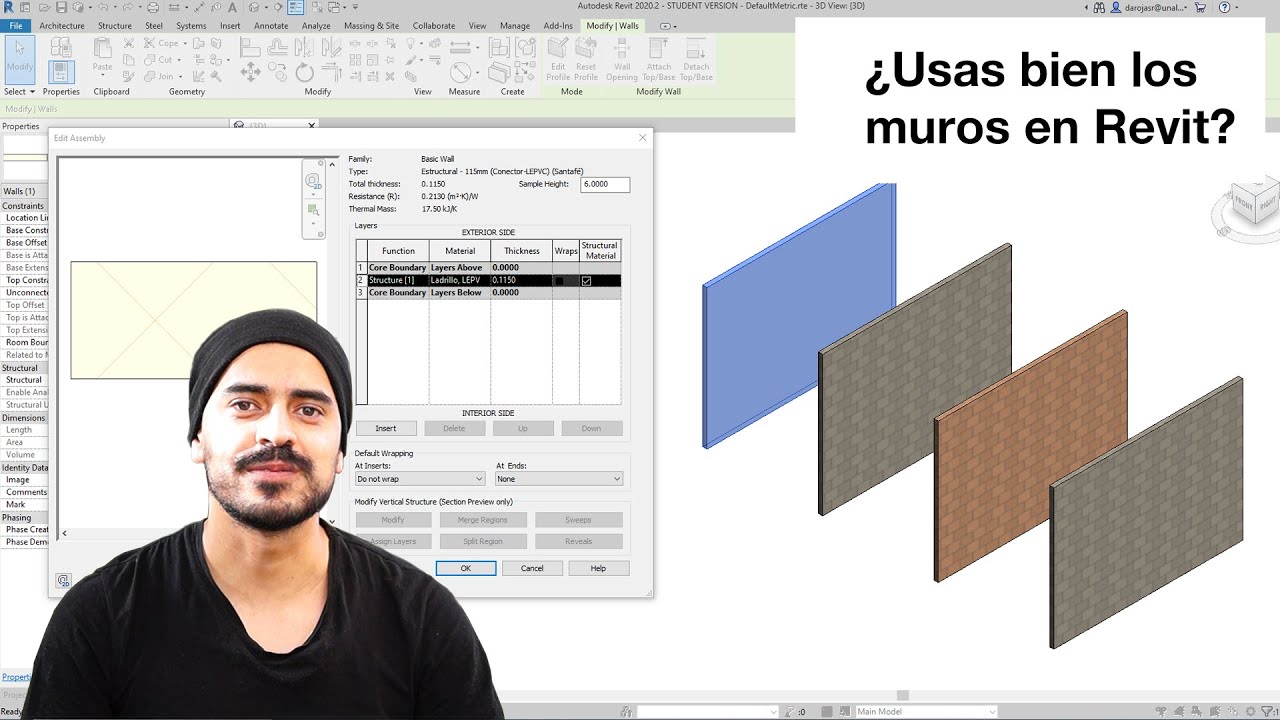Click the 0.1150 thickness cell
The width and height of the screenshot is (1280, 720).
(521, 281)
